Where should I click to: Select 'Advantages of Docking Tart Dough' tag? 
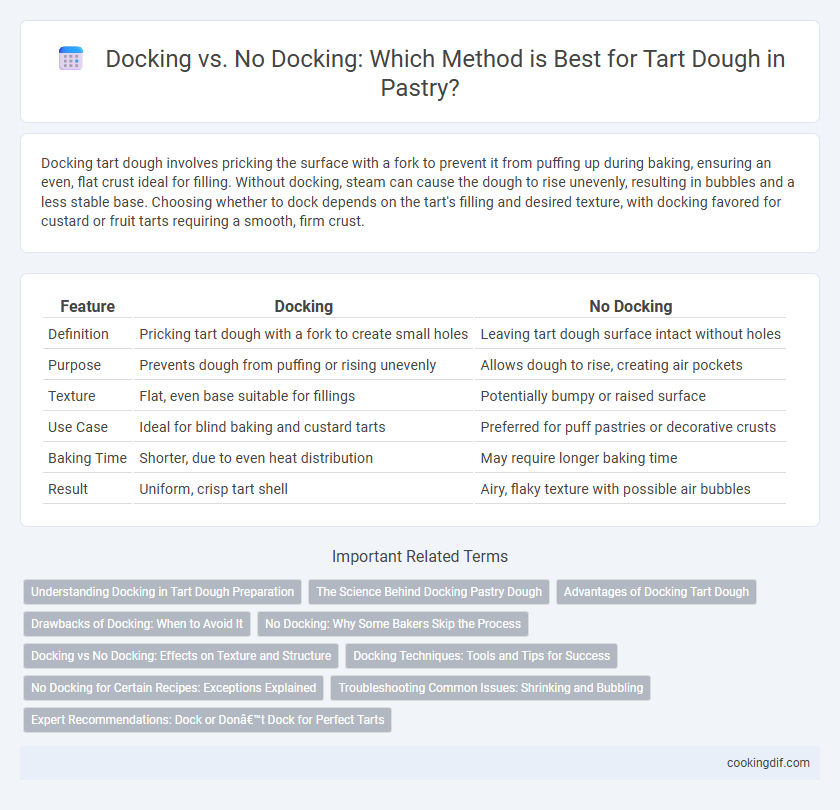(x=656, y=592)
